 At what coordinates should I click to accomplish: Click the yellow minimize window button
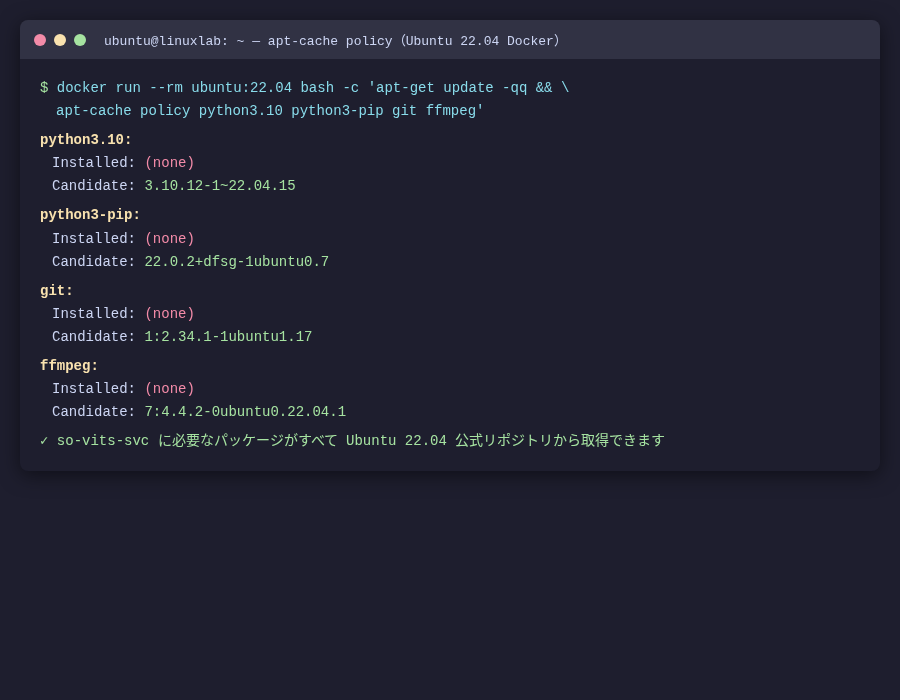coord(60,40)
